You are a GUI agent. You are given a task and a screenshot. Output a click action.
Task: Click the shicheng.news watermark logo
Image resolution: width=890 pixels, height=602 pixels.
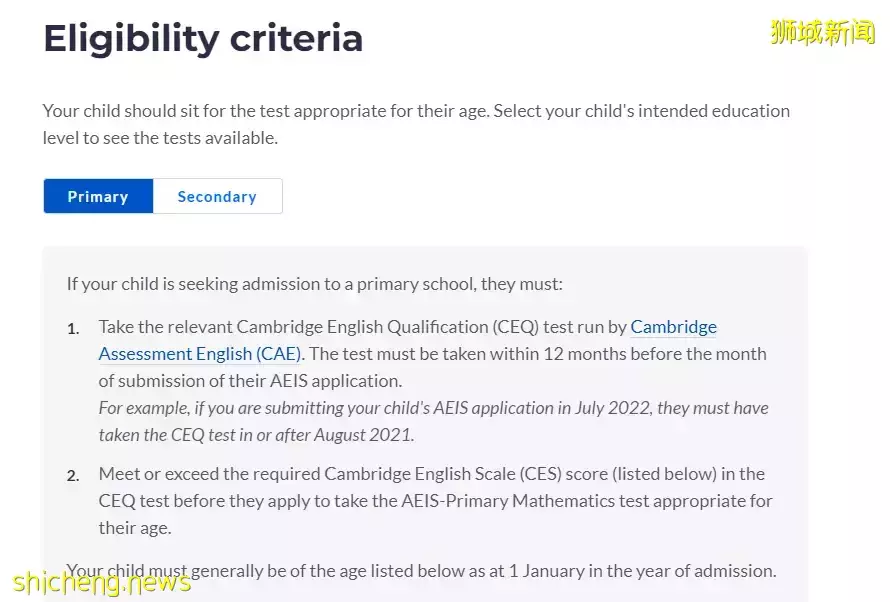click(100, 581)
